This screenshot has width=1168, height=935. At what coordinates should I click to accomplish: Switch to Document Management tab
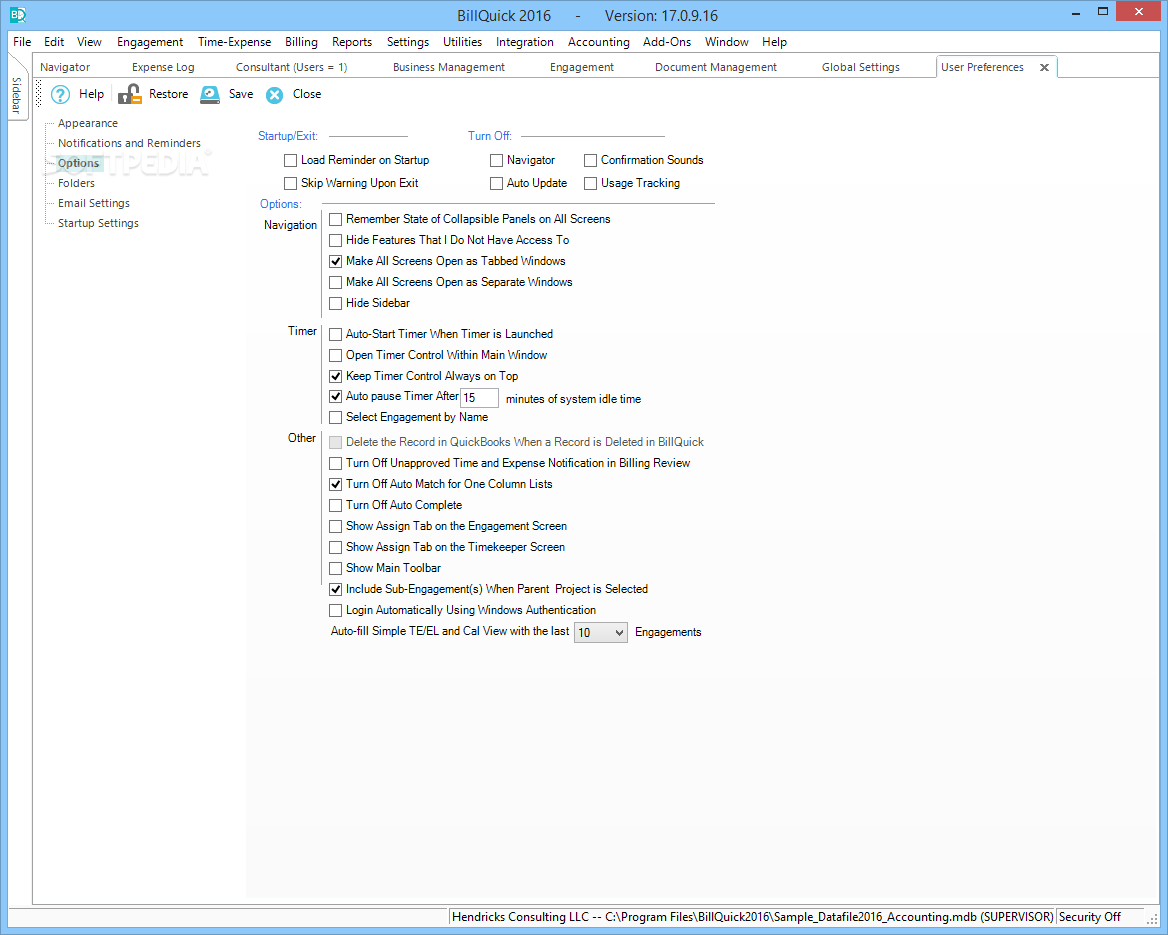click(x=716, y=67)
